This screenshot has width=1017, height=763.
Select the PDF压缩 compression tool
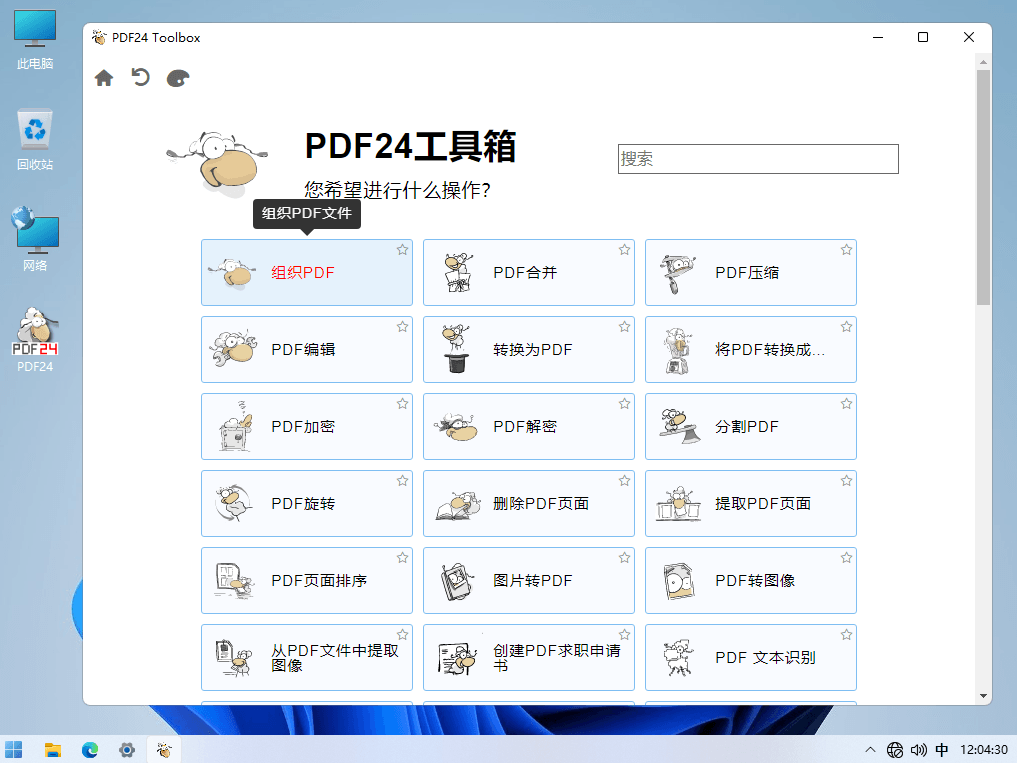tap(750, 272)
